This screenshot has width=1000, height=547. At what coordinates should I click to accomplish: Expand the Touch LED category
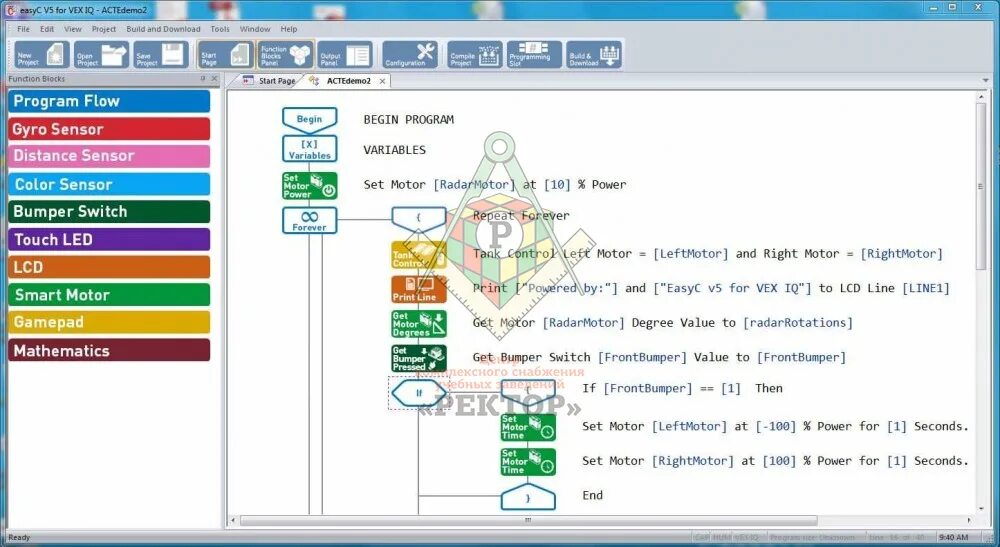click(x=109, y=240)
